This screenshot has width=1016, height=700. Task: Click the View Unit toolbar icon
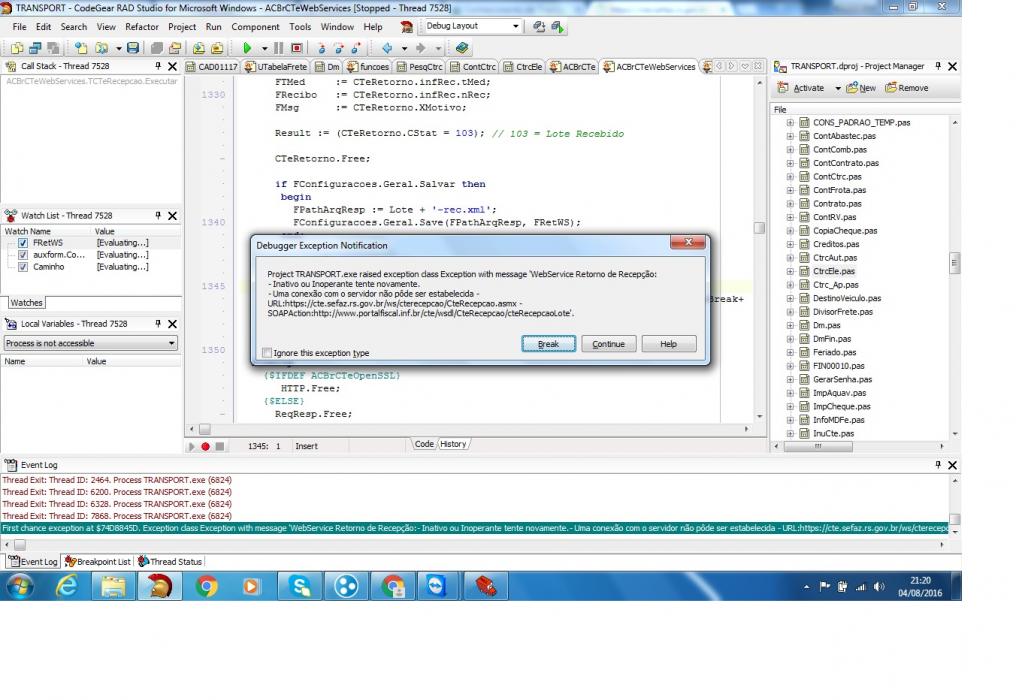[x=17, y=48]
